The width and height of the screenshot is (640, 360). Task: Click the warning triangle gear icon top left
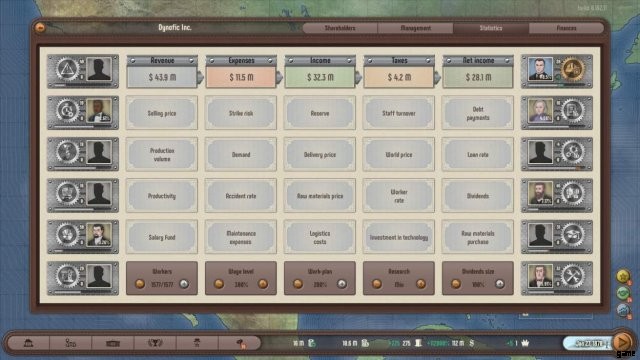pos(67,69)
